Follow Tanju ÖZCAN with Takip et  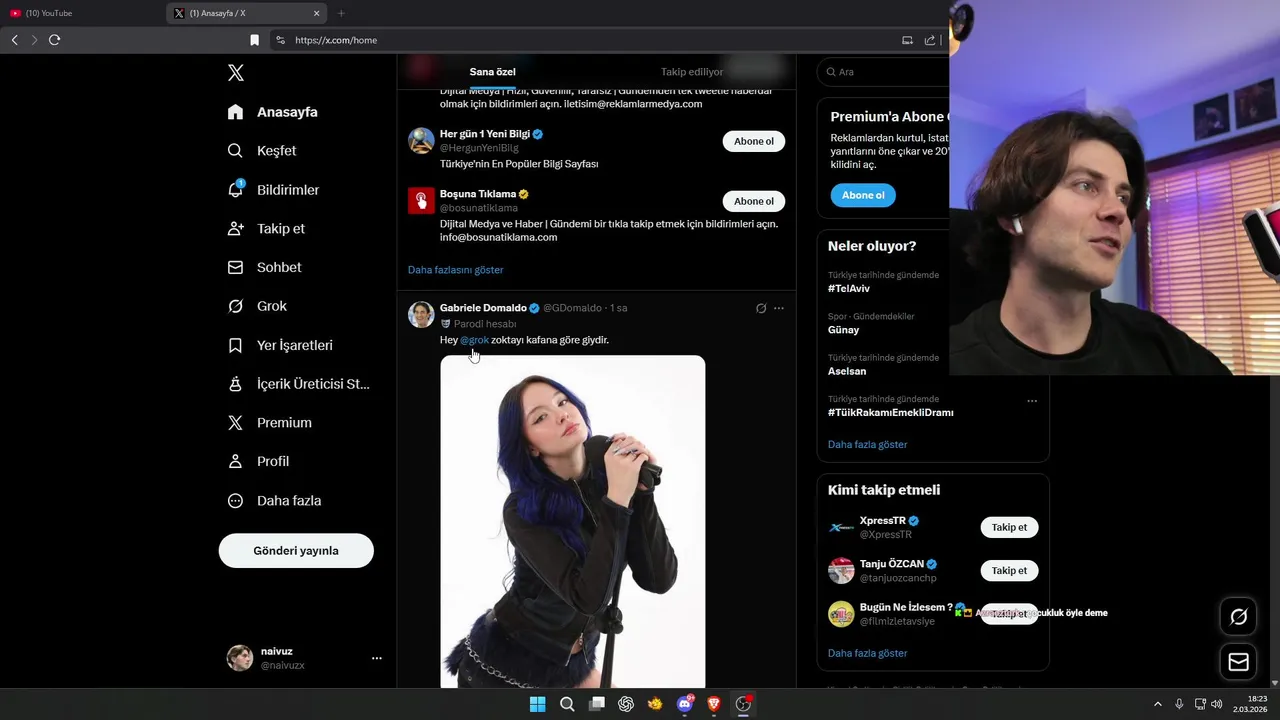(1009, 571)
